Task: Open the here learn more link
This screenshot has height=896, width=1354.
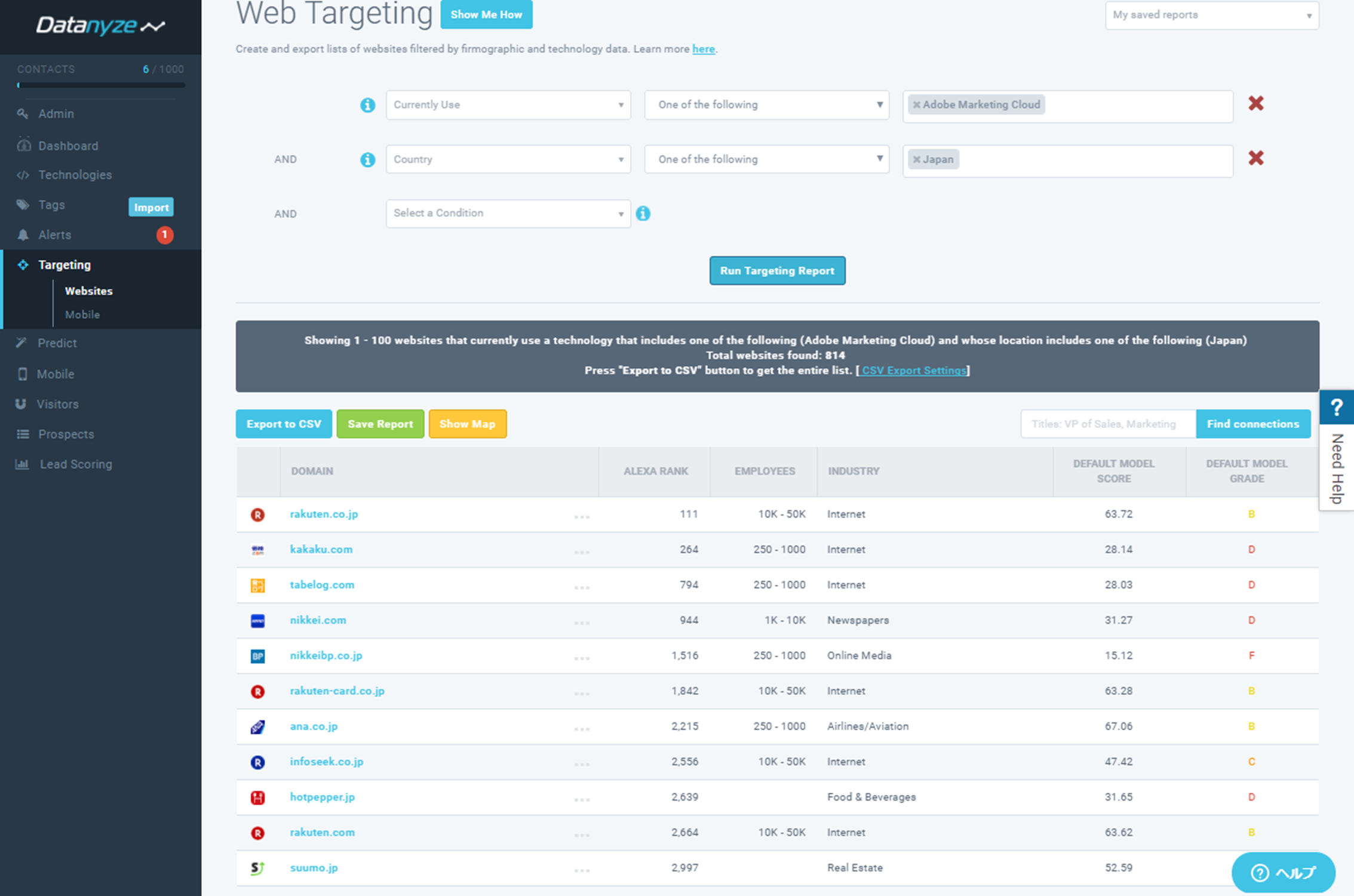Action: [x=703, y=49]
